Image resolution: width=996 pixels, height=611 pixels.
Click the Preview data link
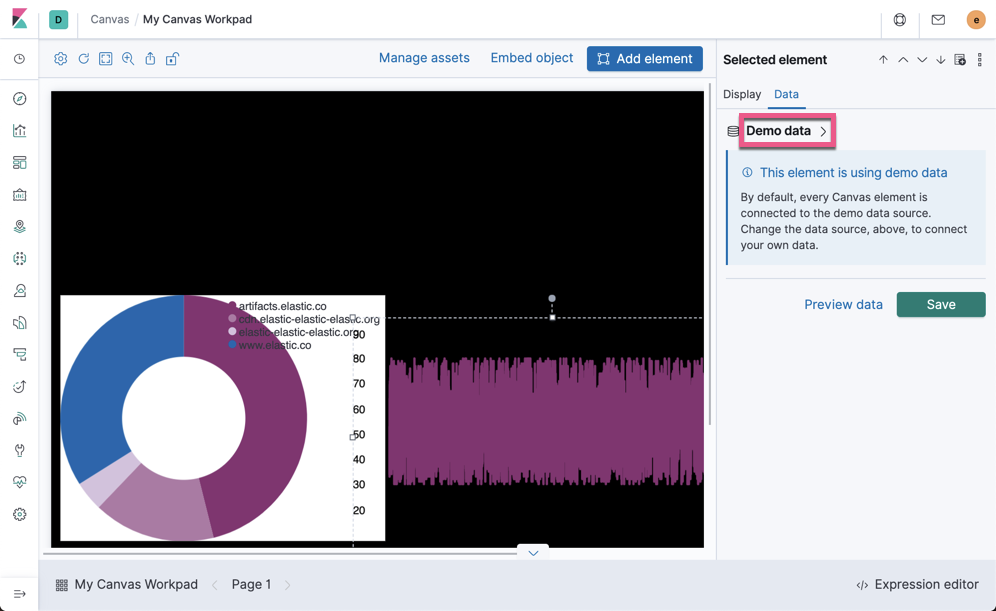point(843,304)
